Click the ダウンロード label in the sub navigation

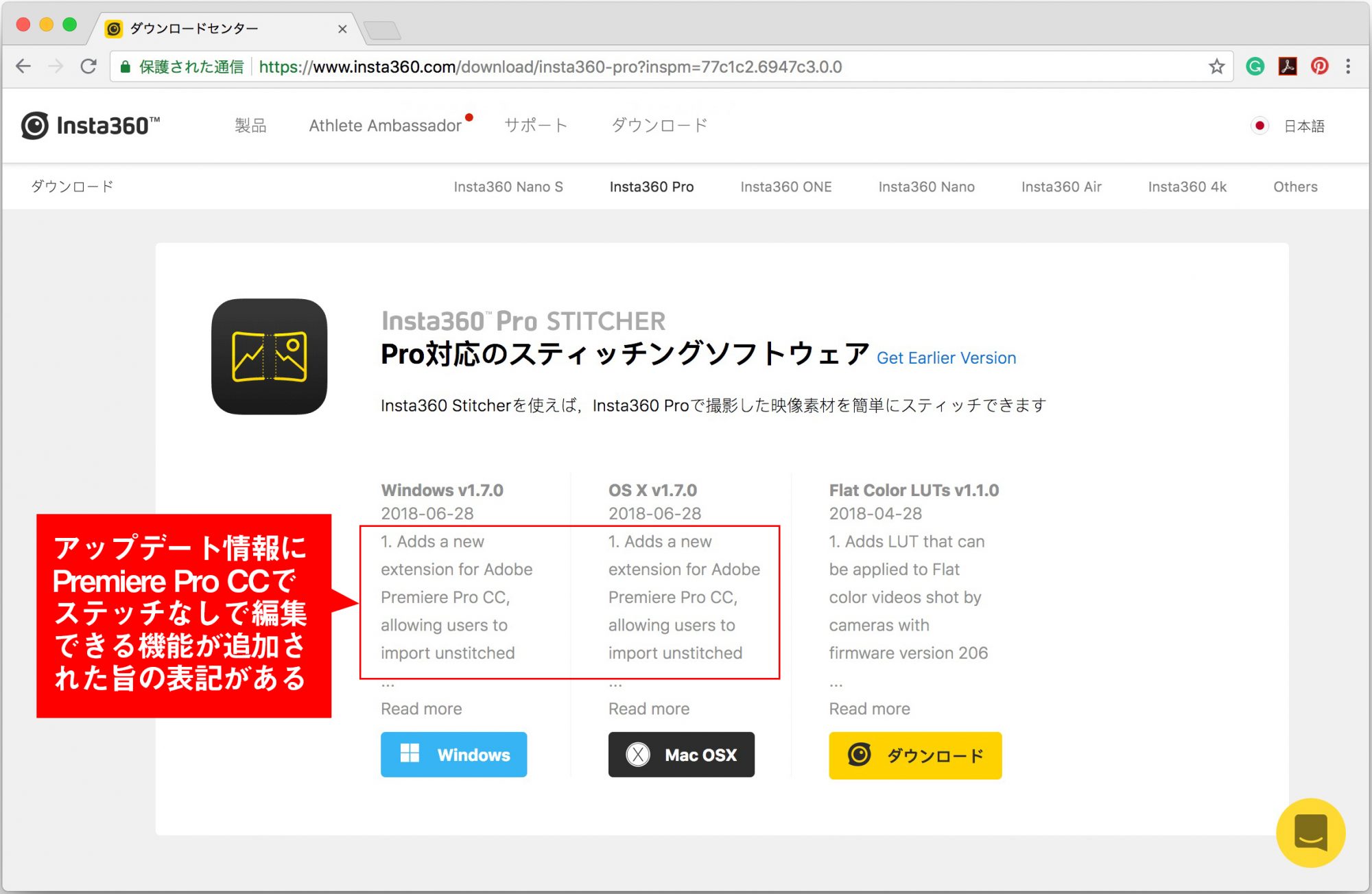pos(72,187)
